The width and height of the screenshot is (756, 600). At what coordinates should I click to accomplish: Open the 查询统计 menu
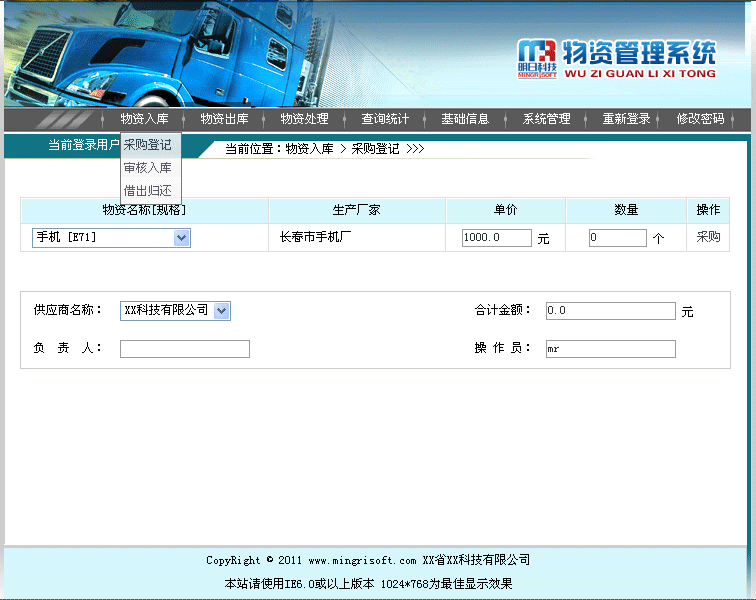pos(385,119)
